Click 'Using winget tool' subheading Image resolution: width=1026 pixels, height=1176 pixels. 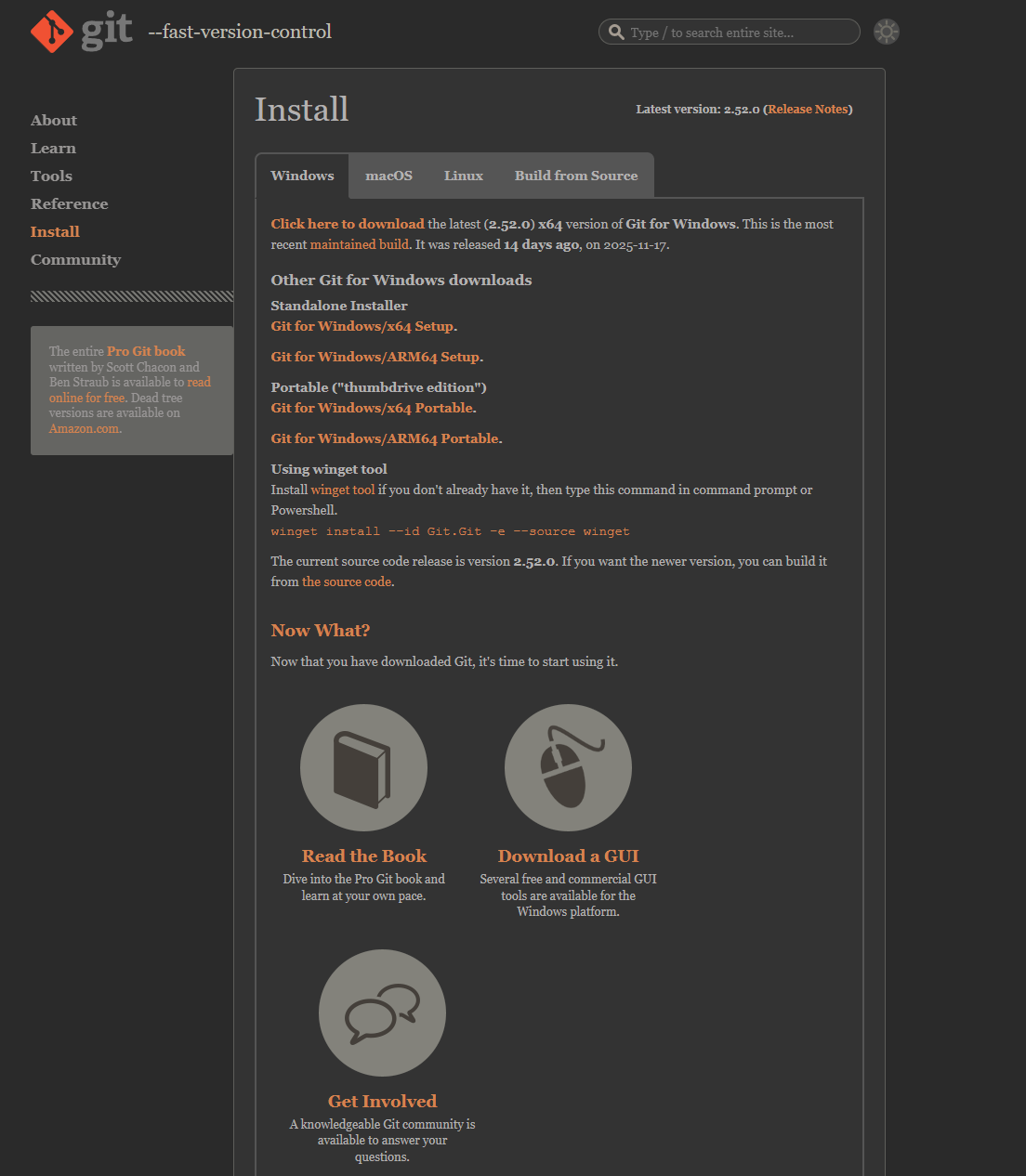point(329,470)
